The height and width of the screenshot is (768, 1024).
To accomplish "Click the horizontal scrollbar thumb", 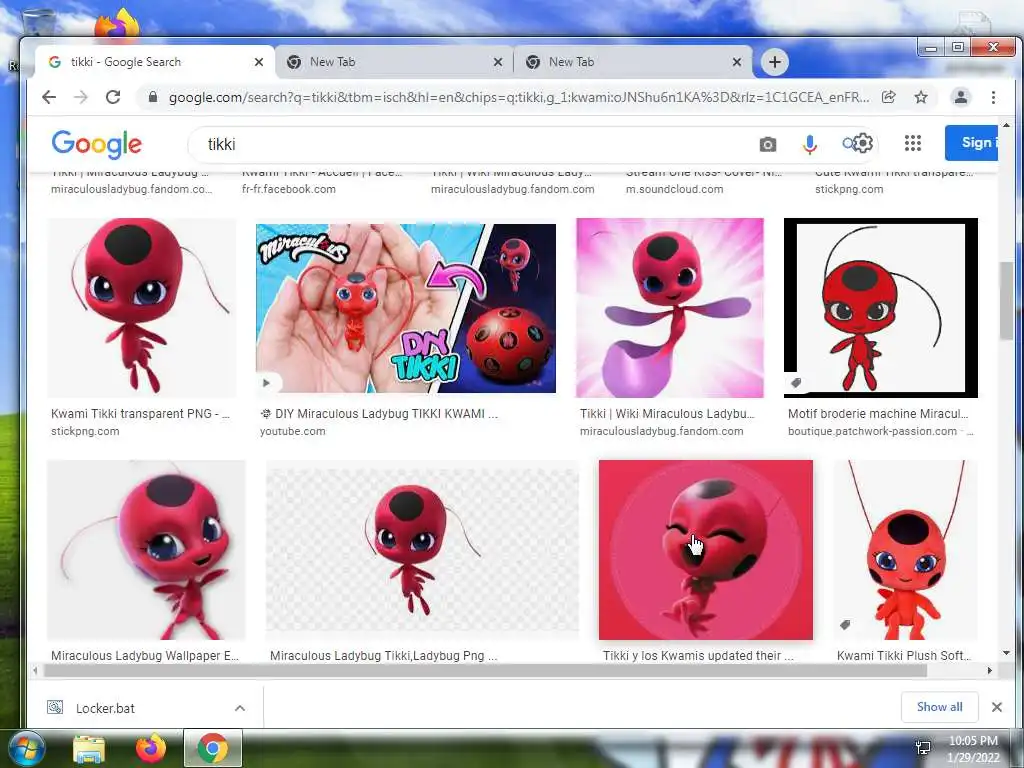I will (485, 670).
